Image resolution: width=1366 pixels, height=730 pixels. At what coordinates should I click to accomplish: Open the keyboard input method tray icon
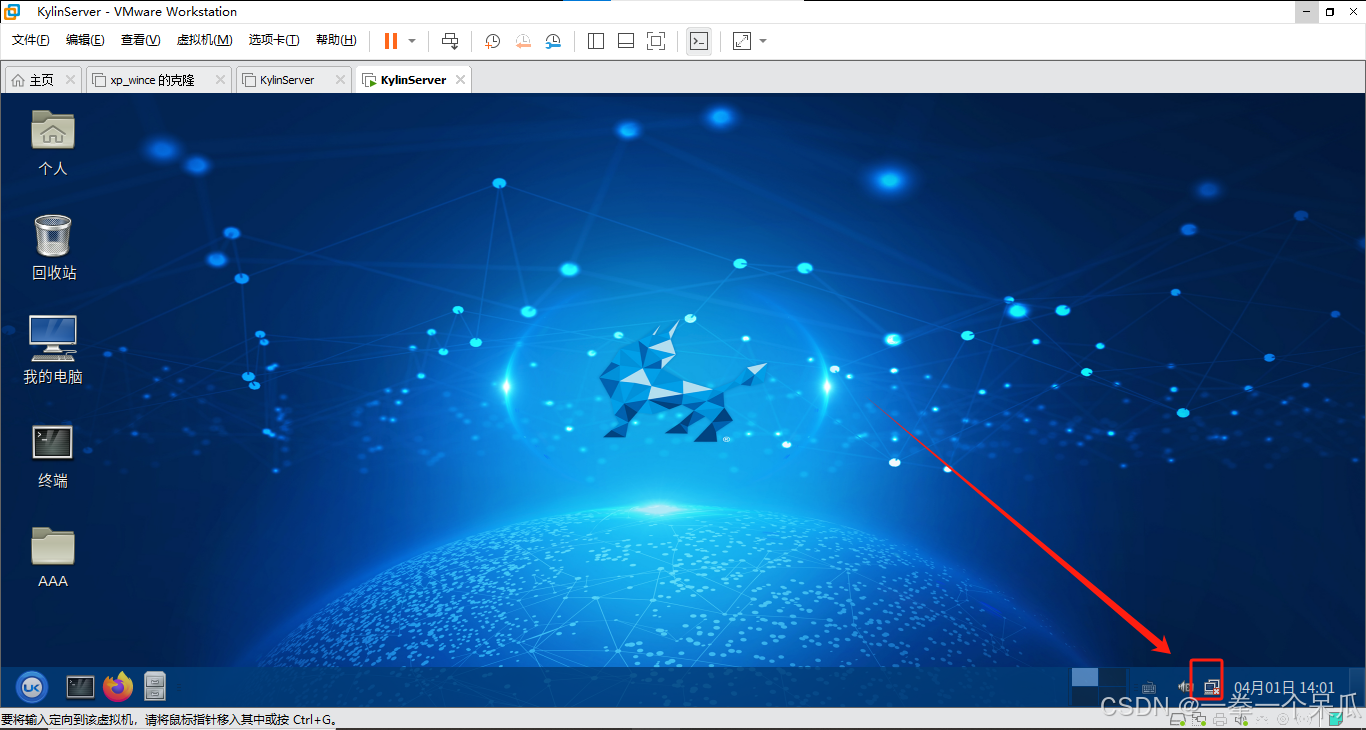(x=1149, y=687)
